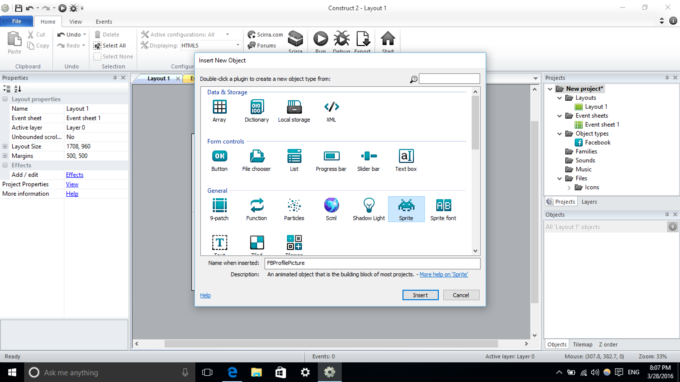Screen dimensions: 680x382
Task: Click the Debug bug icon
Action: pyautogui.click(x=342, y=39)
